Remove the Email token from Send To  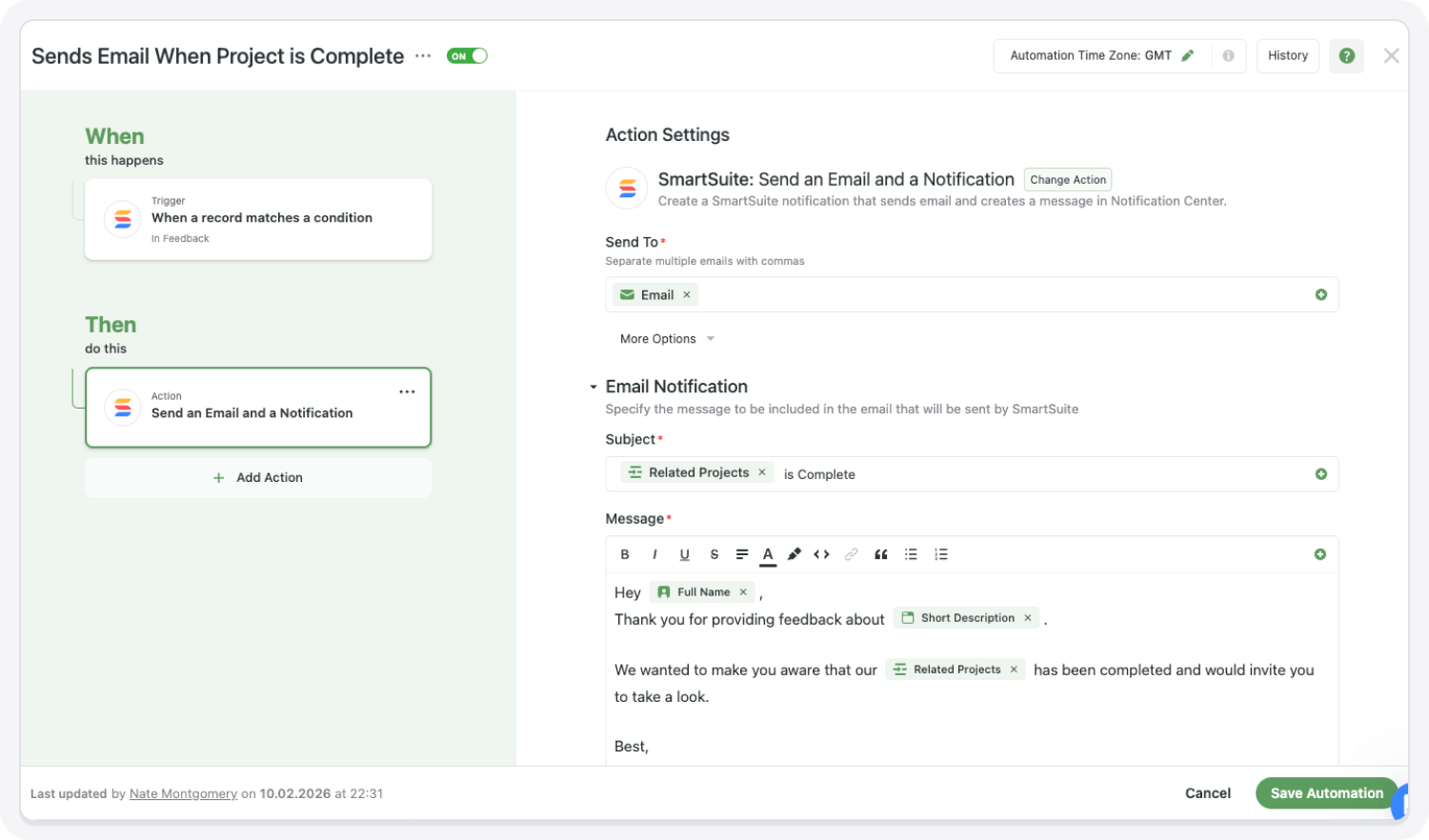tap(687, 295)
